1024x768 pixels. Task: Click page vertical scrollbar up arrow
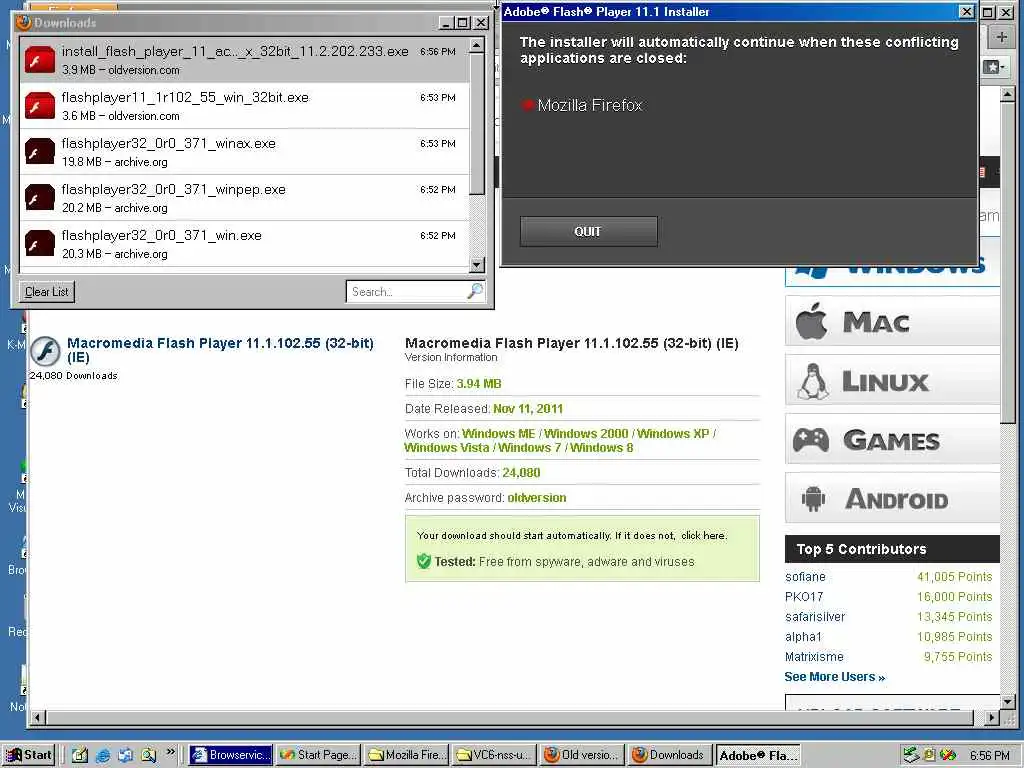click(1008, 95)
